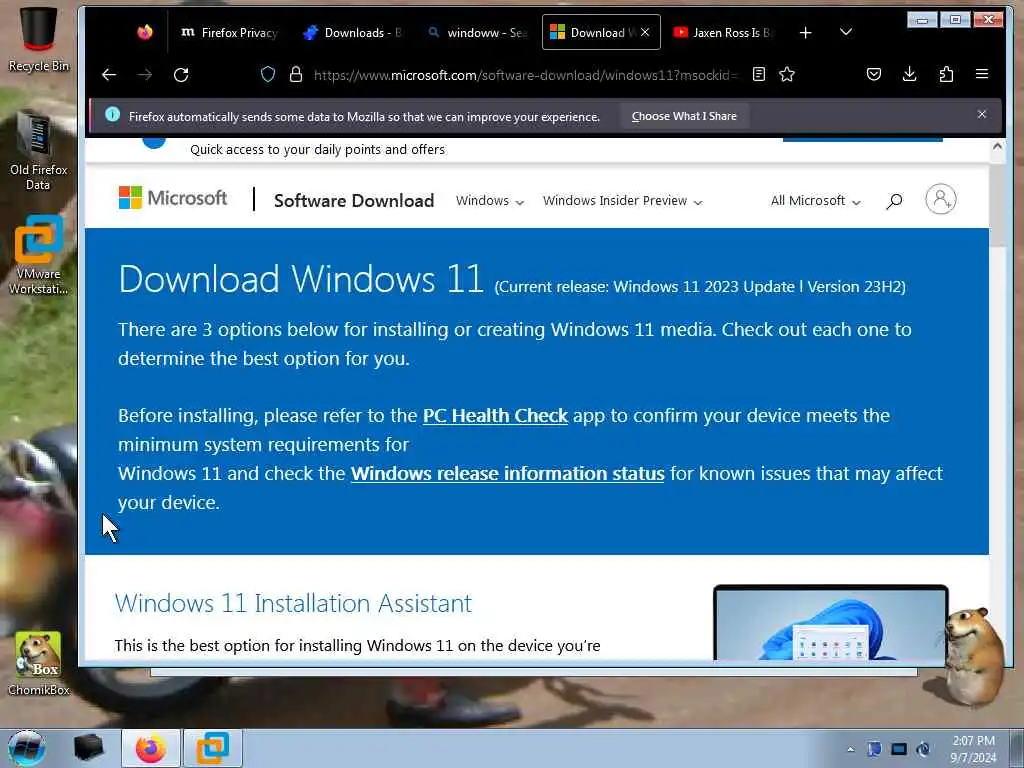
Task: Reload the current page
Action: (181, 74)
